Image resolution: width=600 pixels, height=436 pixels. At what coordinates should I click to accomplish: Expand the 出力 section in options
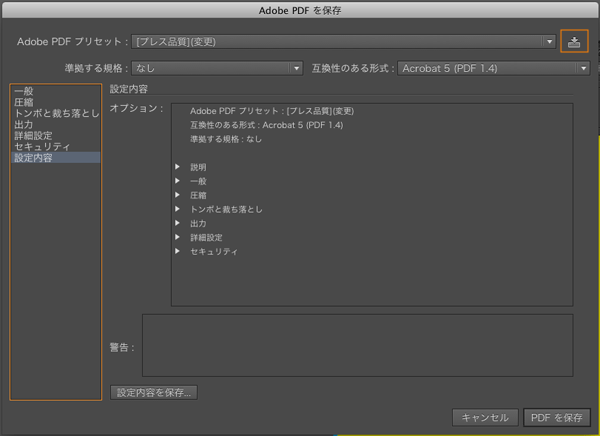click(178, 223)
